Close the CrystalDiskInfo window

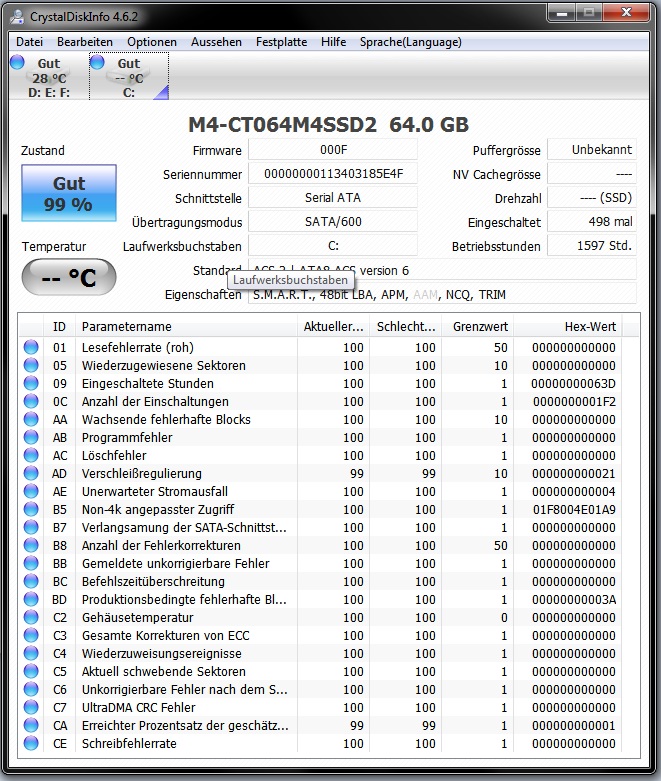[x=627, y=13]
